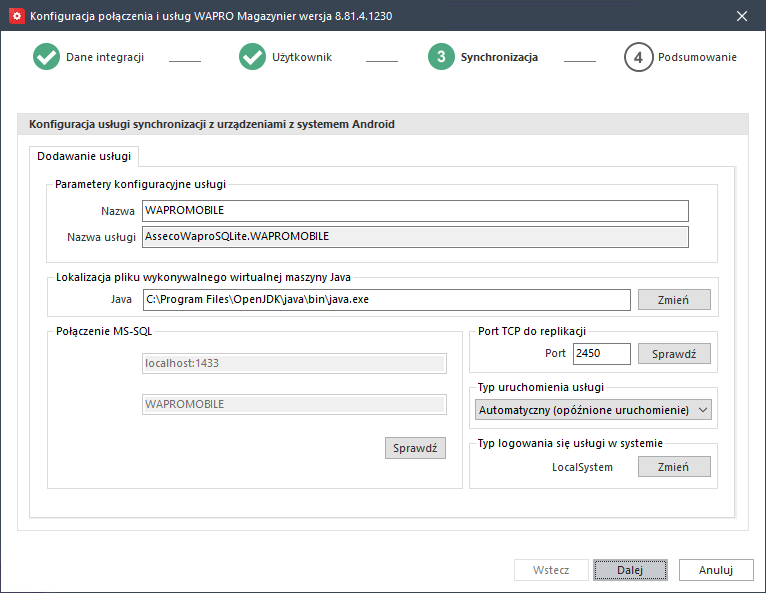Click the Dane integracji green checkmark icon
766x593 pixels.
click(46, 57)
